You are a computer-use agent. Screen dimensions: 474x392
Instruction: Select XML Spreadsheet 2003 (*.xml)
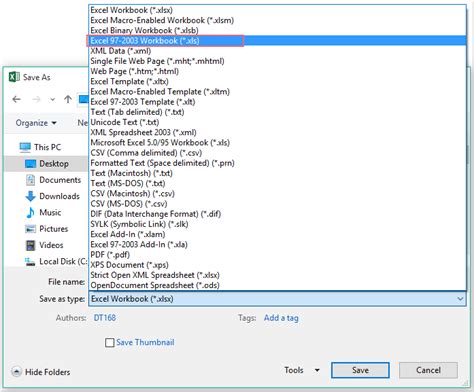pos(277,132)
